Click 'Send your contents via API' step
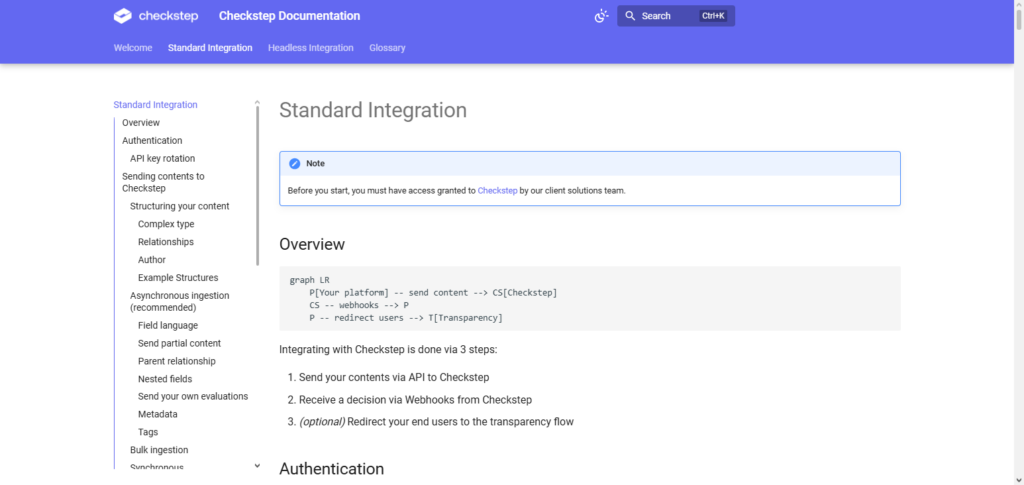This screenshot has width=1024, height=485. coord(394,377)
